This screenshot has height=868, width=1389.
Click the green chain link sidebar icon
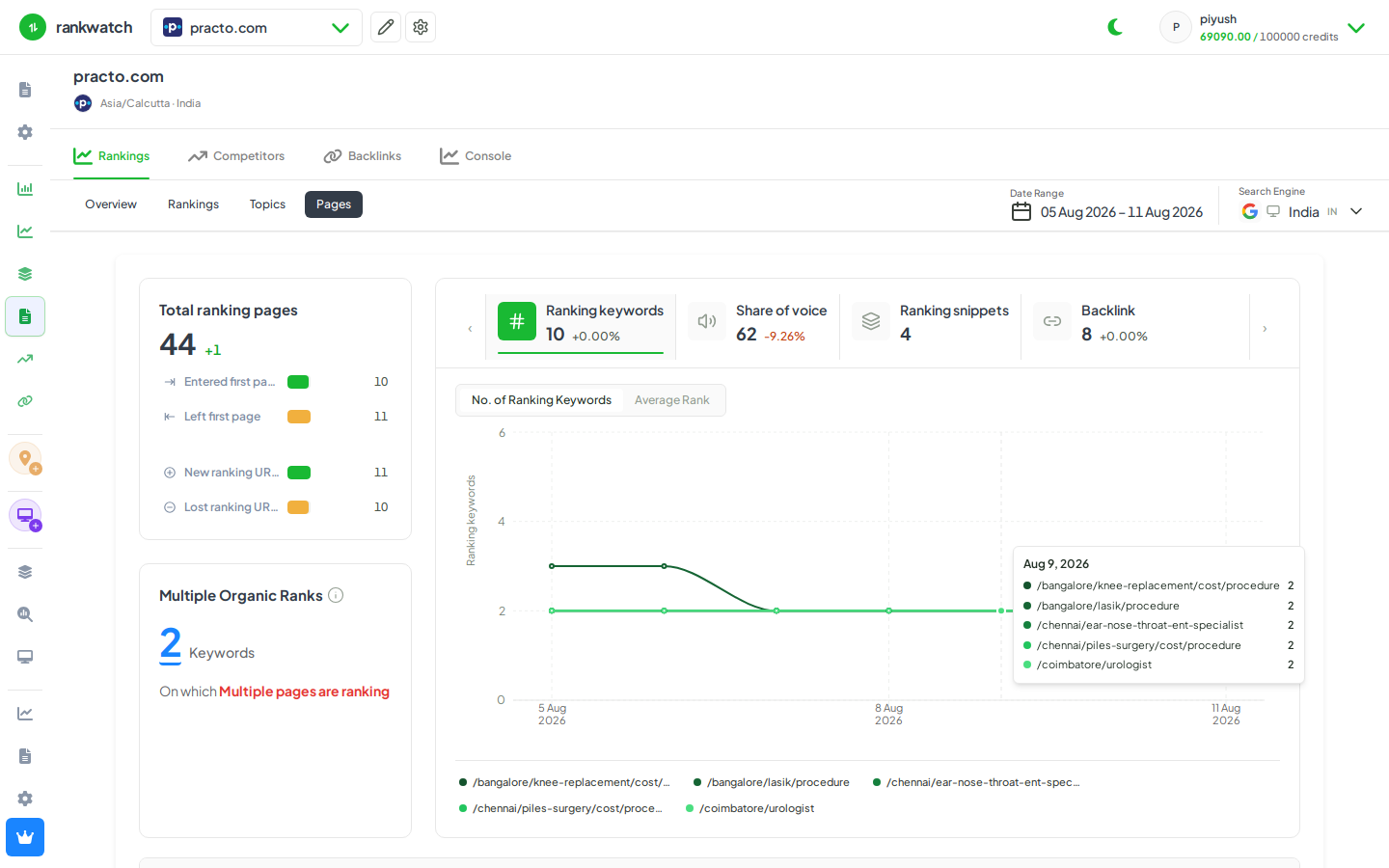click(25, 401)
